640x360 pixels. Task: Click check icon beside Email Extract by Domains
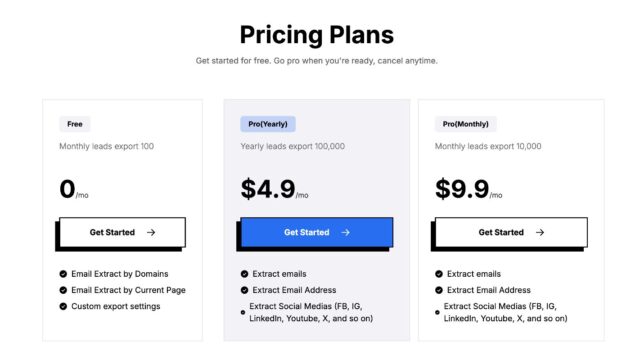(x=63, y=274)
